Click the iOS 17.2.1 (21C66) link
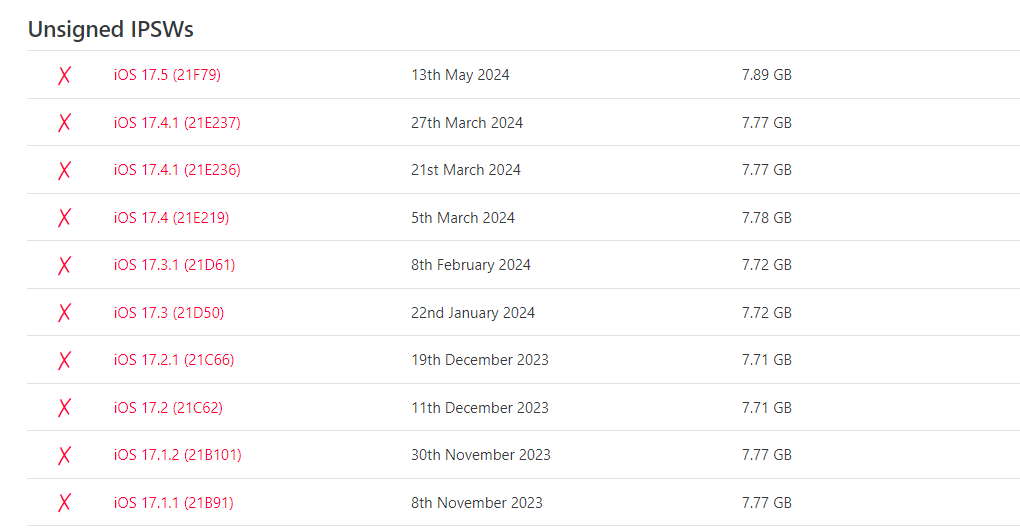This screenshot has height=531, width=1020. 174,360
